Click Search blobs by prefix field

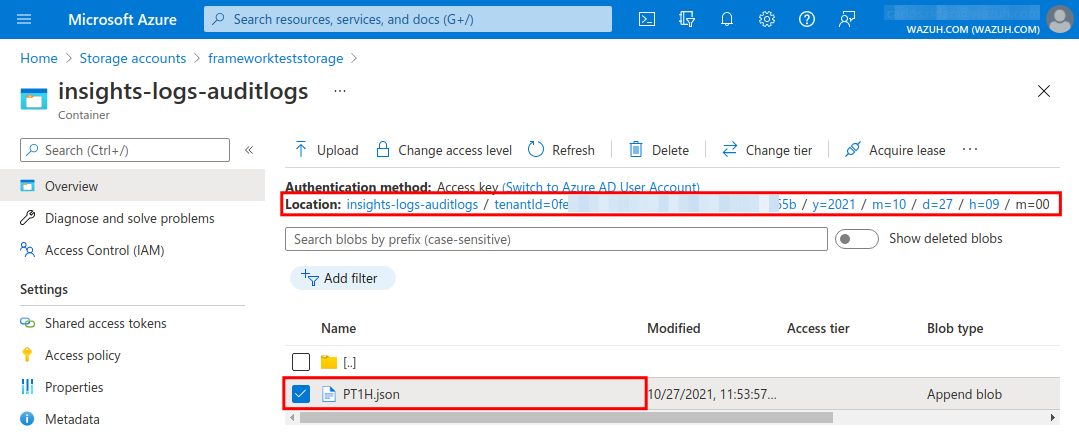(556, 239)
